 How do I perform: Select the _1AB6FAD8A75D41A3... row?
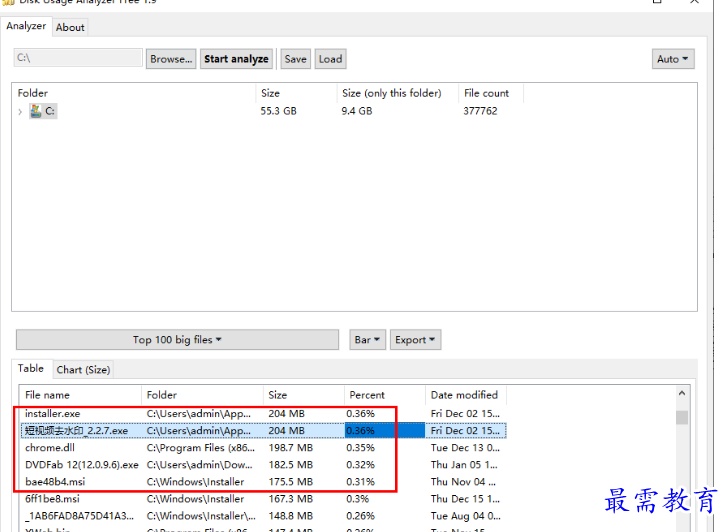pos(263,516)
